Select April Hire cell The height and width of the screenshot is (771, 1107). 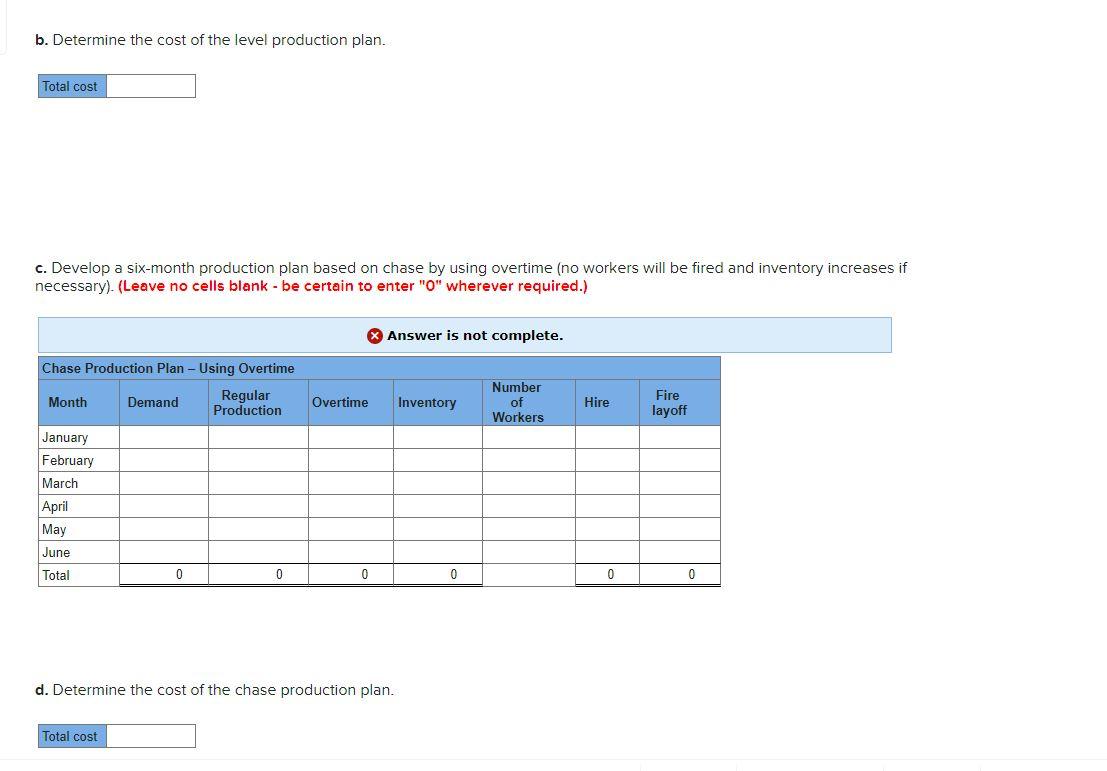(x=607, y=506)
